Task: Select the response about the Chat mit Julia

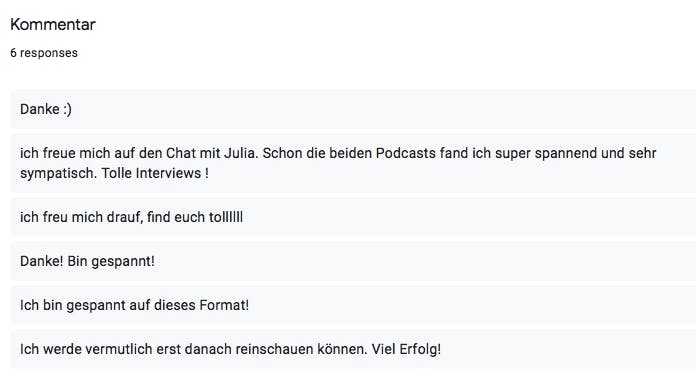Action: click(x=353, y=163)
